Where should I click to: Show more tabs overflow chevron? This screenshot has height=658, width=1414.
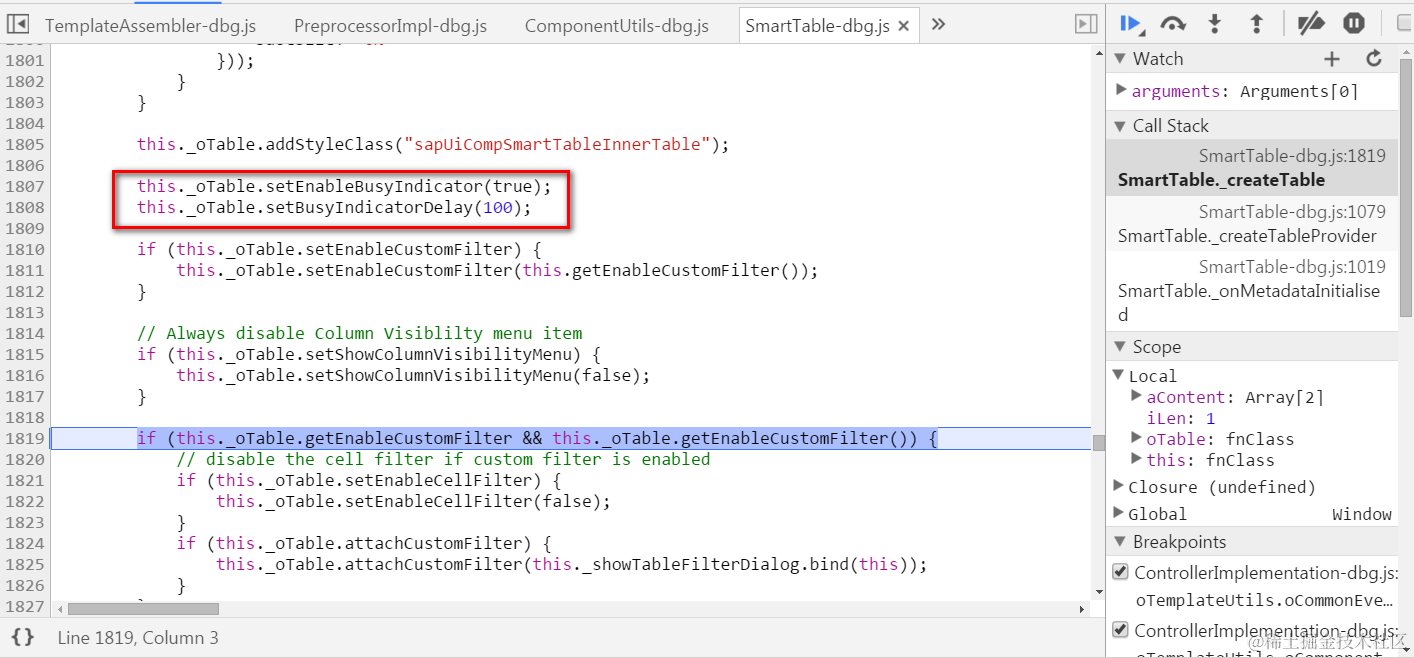click(938, 24)
